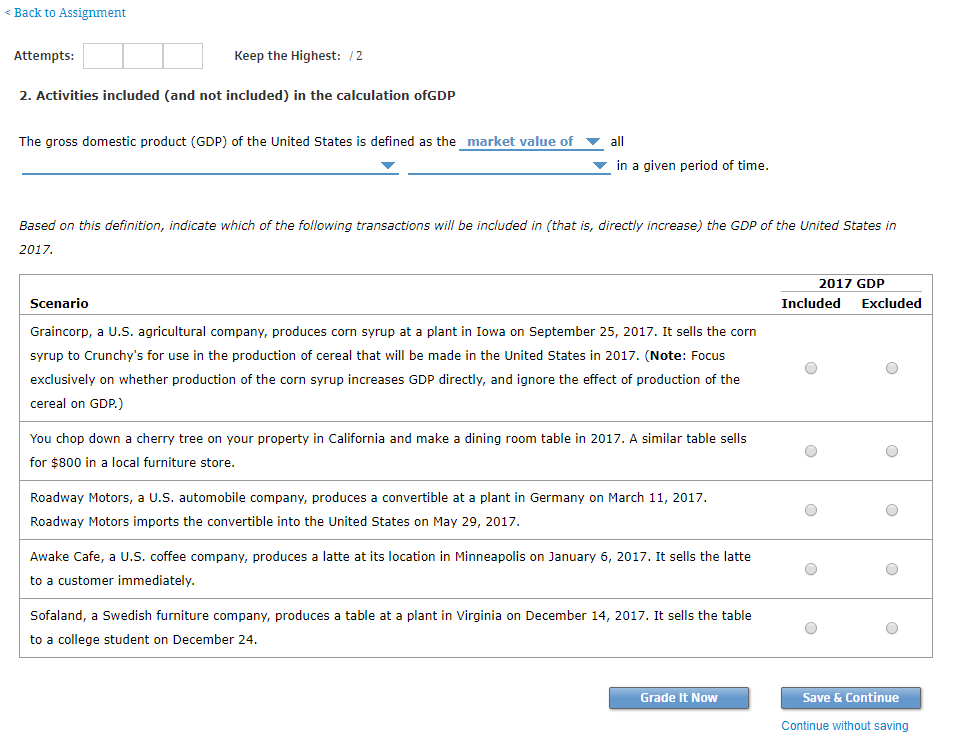Go Back to Assignment
Viewport: 976px width, 752px height.
click(x=67, y=13)
